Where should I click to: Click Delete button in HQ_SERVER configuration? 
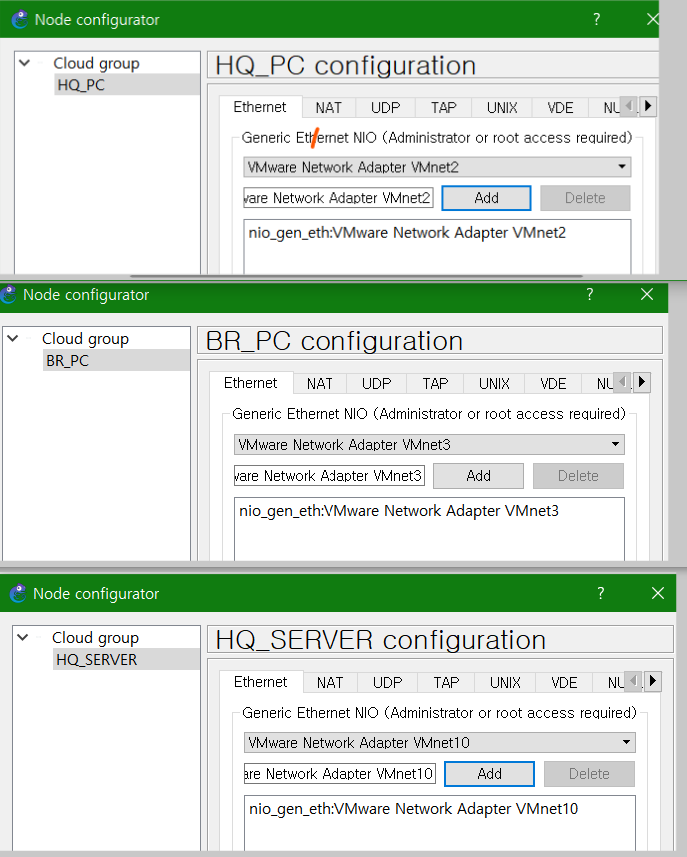coord(589,774)
